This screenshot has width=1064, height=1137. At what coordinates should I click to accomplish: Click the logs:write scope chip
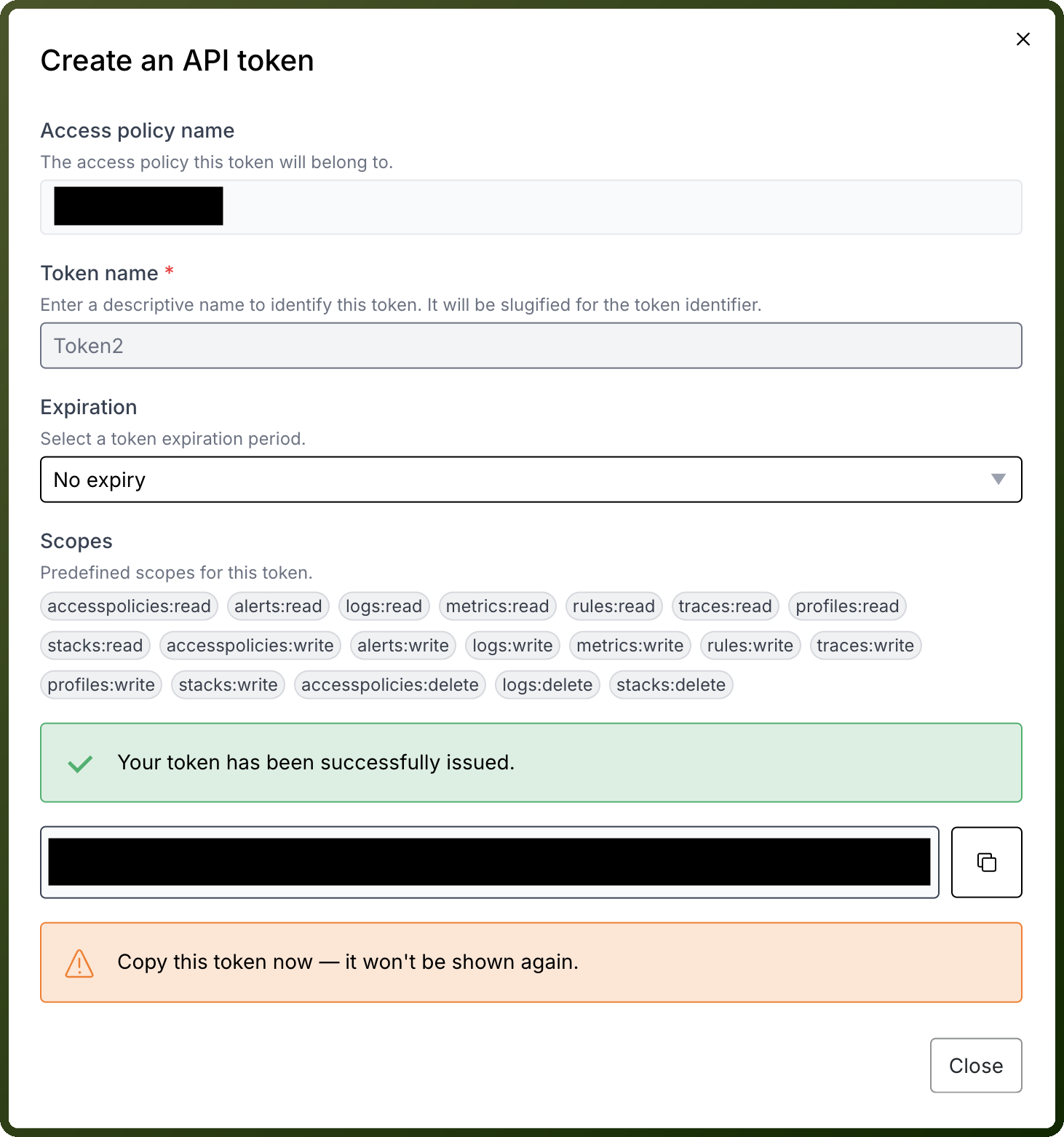pyautogui.click(x=512, y=645)
